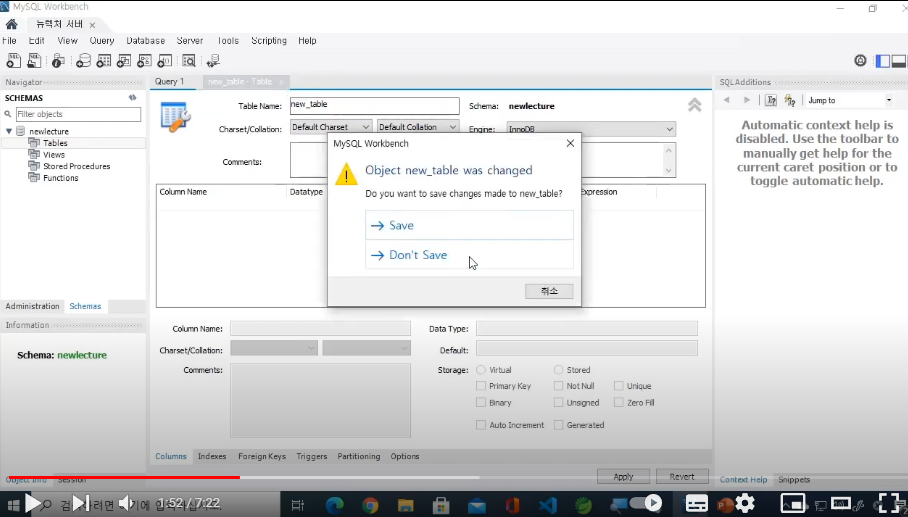
Task: Refresh the SCHEMAS list icon
Action: pos(133,98)
